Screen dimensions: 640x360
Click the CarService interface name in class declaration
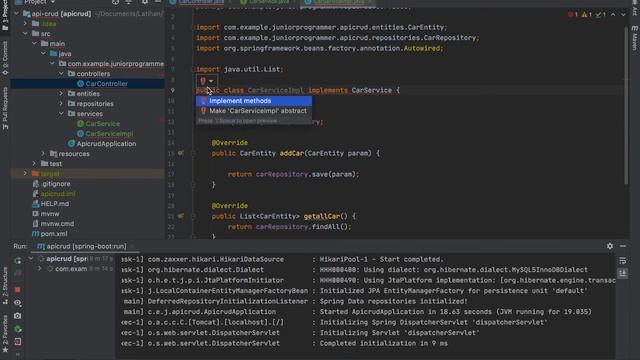[371, 90]
